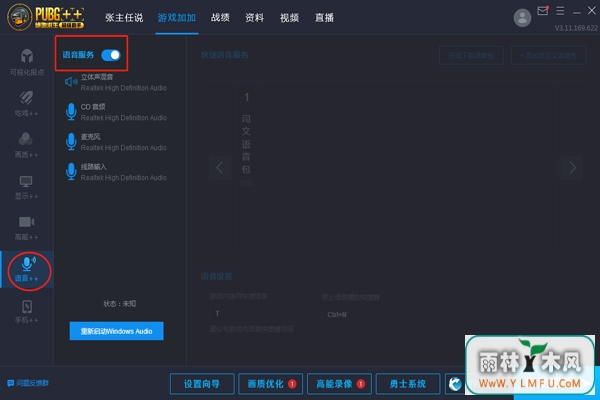Viewport: 600px width, 400px height.
Task: Select the 立体声混音 speaker device
Action: click(116, 82)
